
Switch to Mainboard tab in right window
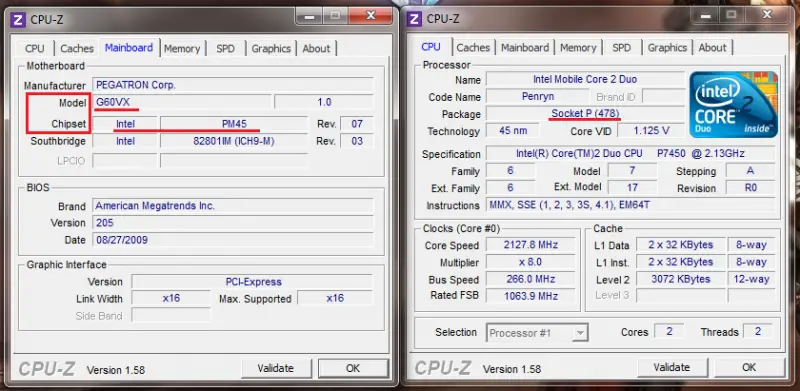coord(525,48)
